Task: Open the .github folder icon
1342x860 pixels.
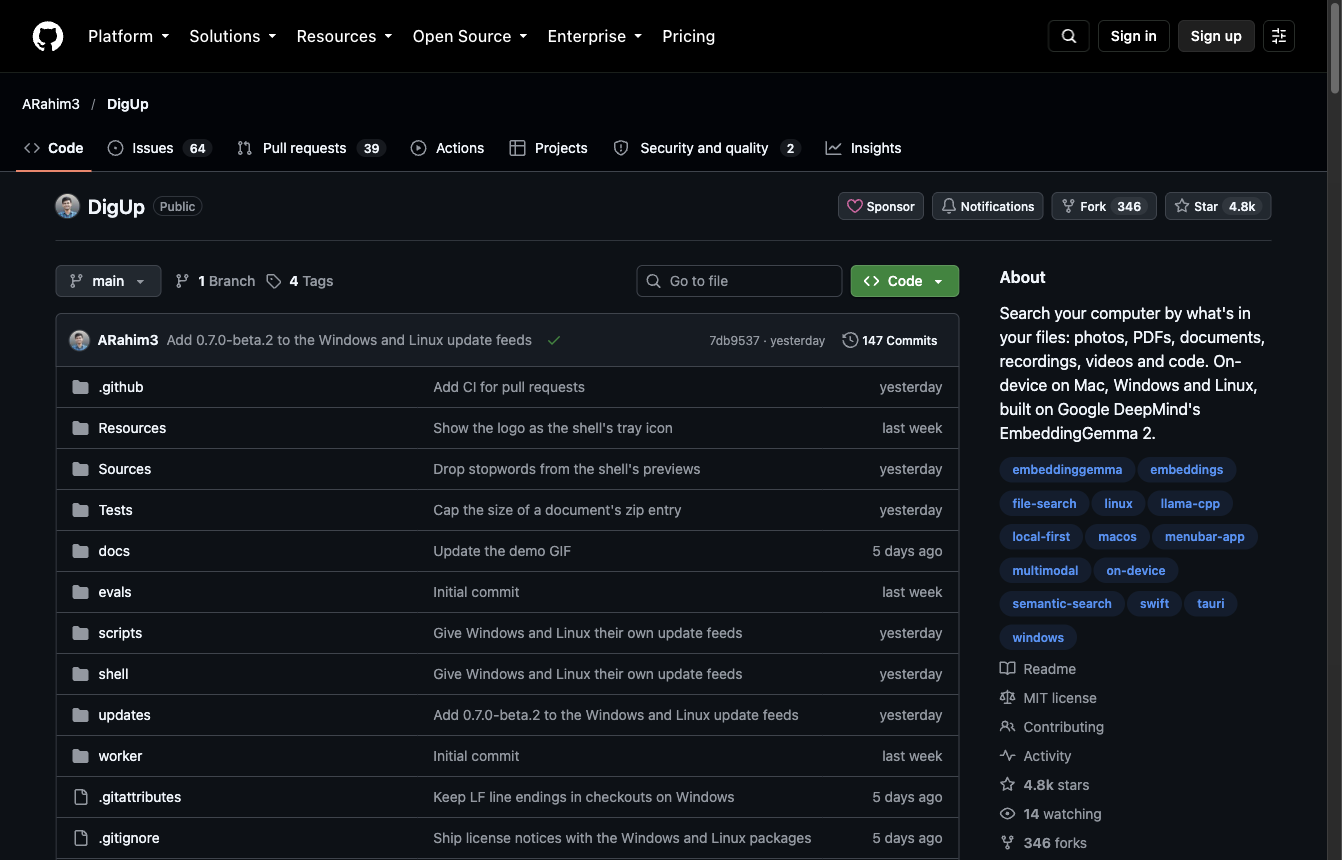Action: click(81, 387)
